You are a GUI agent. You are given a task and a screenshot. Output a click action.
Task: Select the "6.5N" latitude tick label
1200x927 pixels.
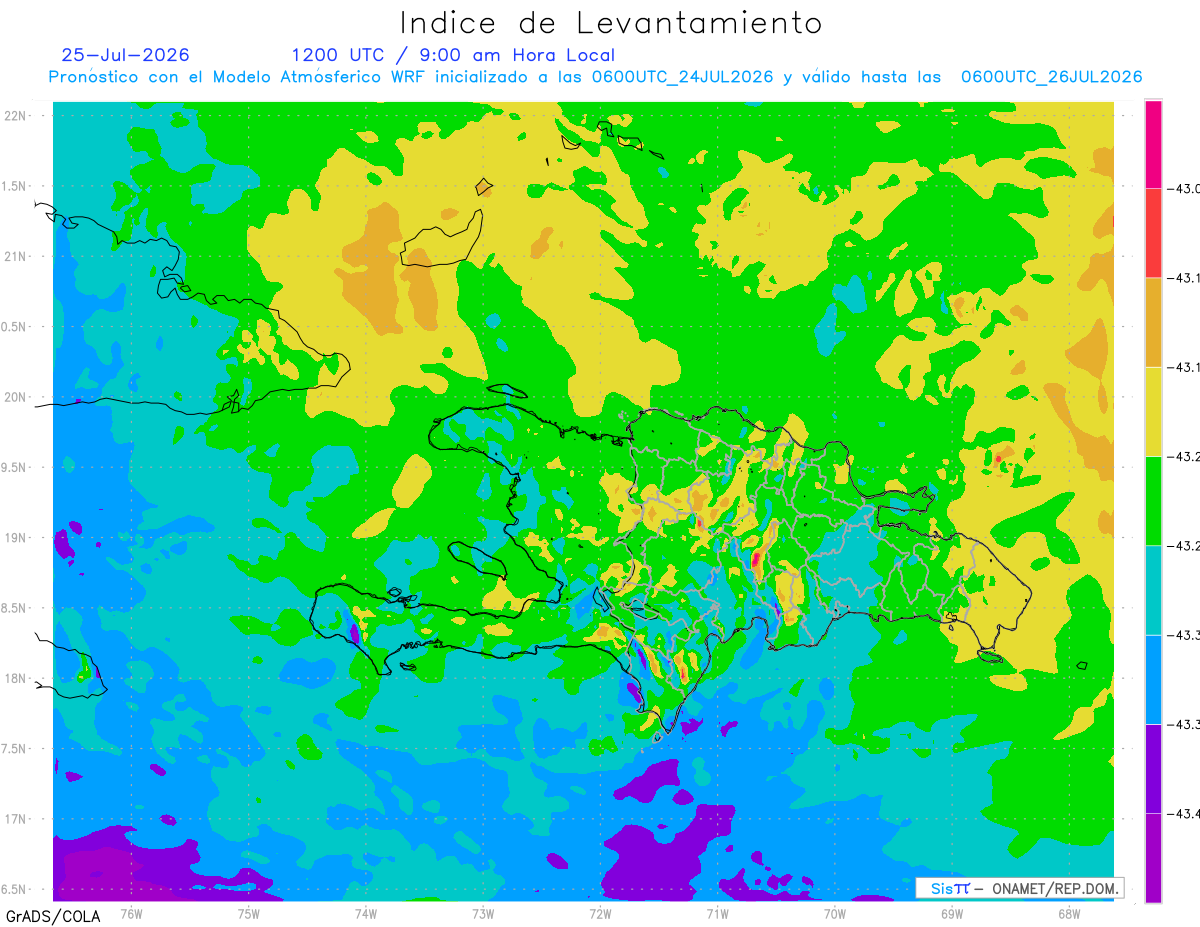(14, 889)
